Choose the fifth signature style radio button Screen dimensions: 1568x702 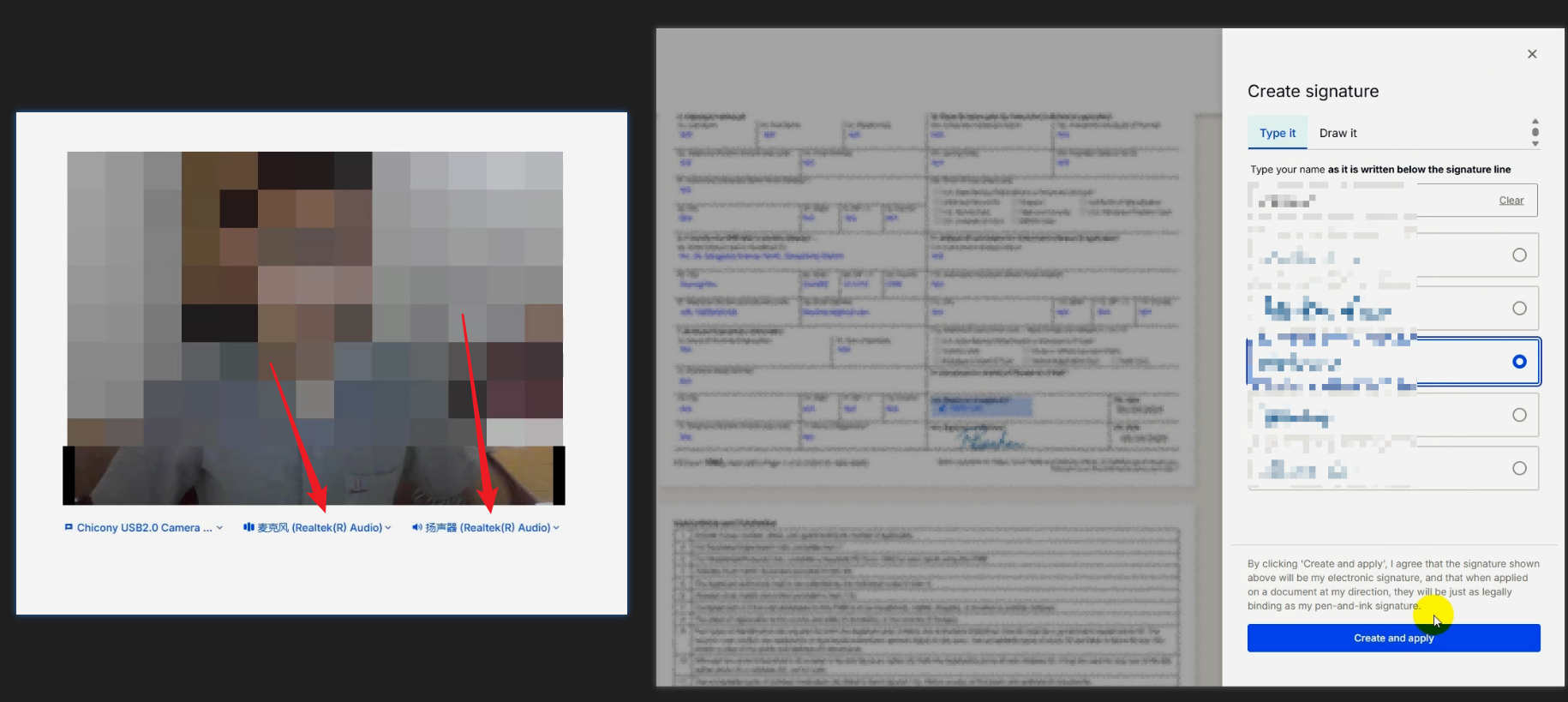click(x=1519, y=468)
